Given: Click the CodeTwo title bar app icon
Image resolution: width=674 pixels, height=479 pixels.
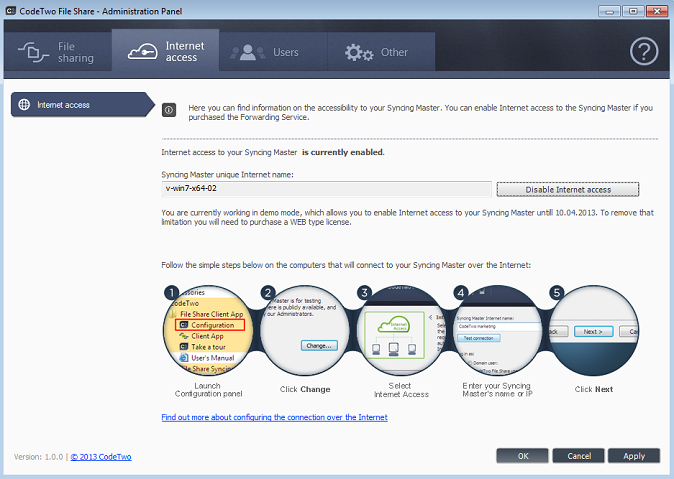Looking at the screenshot, I should [x=11, y=11].
